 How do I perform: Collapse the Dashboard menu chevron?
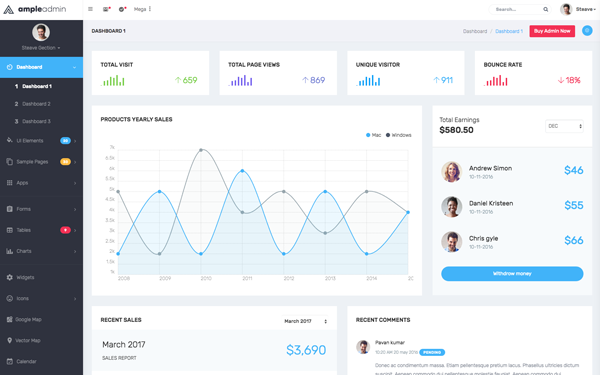[x=74, y=67]
